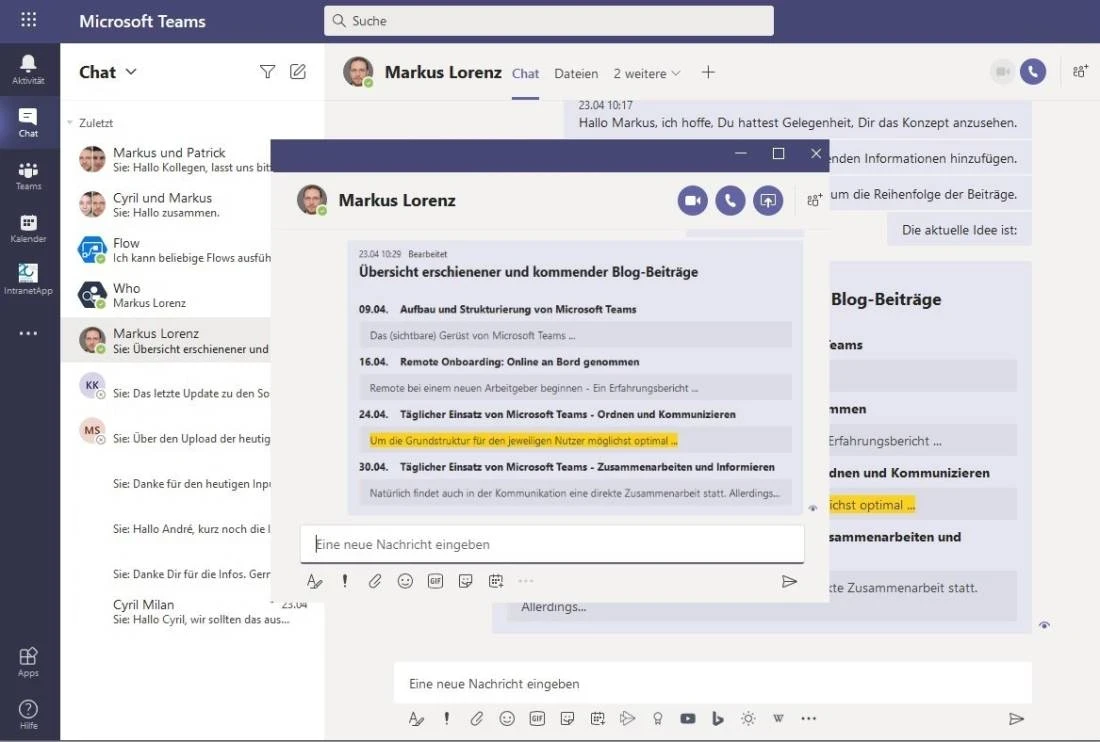Open the Kalender view
The height and width of the screenshot is (742, 1100).
click(28, 228)
